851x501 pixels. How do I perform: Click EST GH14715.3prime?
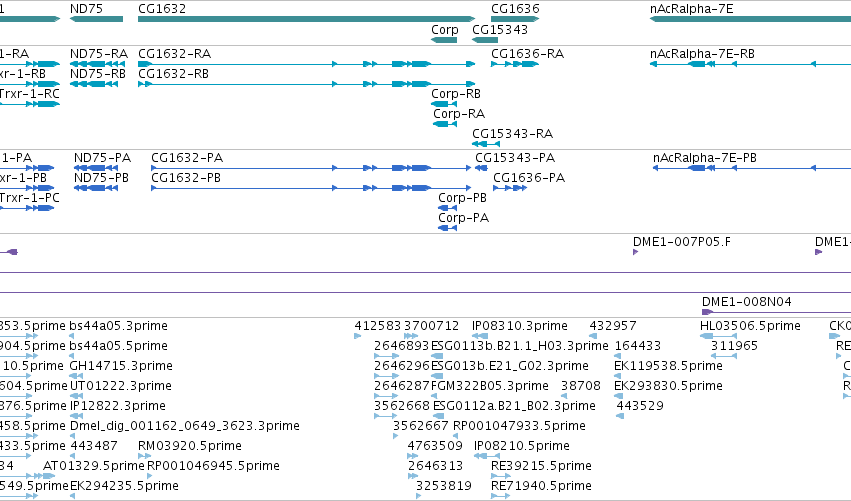121,366
